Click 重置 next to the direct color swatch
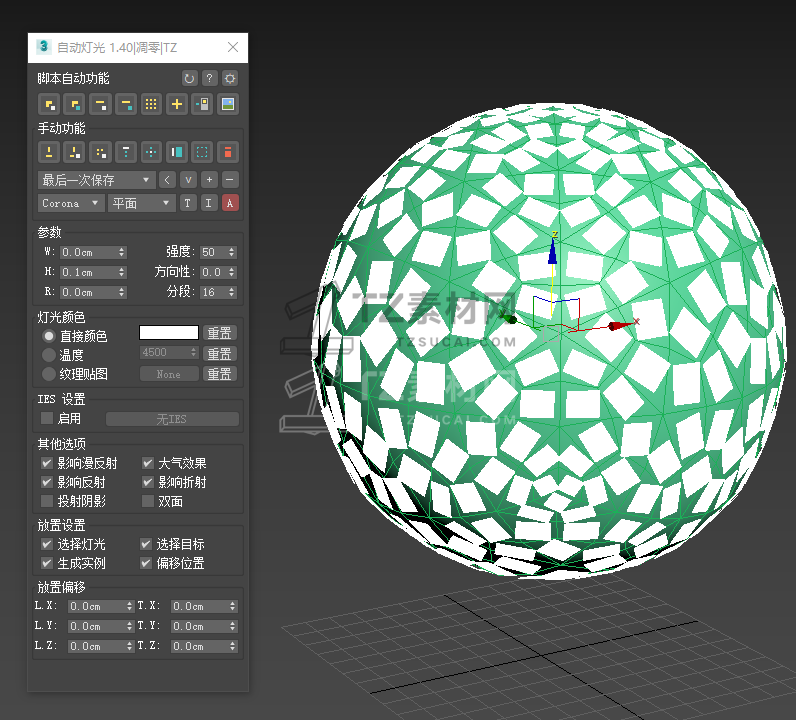 (x=219, y=333)
